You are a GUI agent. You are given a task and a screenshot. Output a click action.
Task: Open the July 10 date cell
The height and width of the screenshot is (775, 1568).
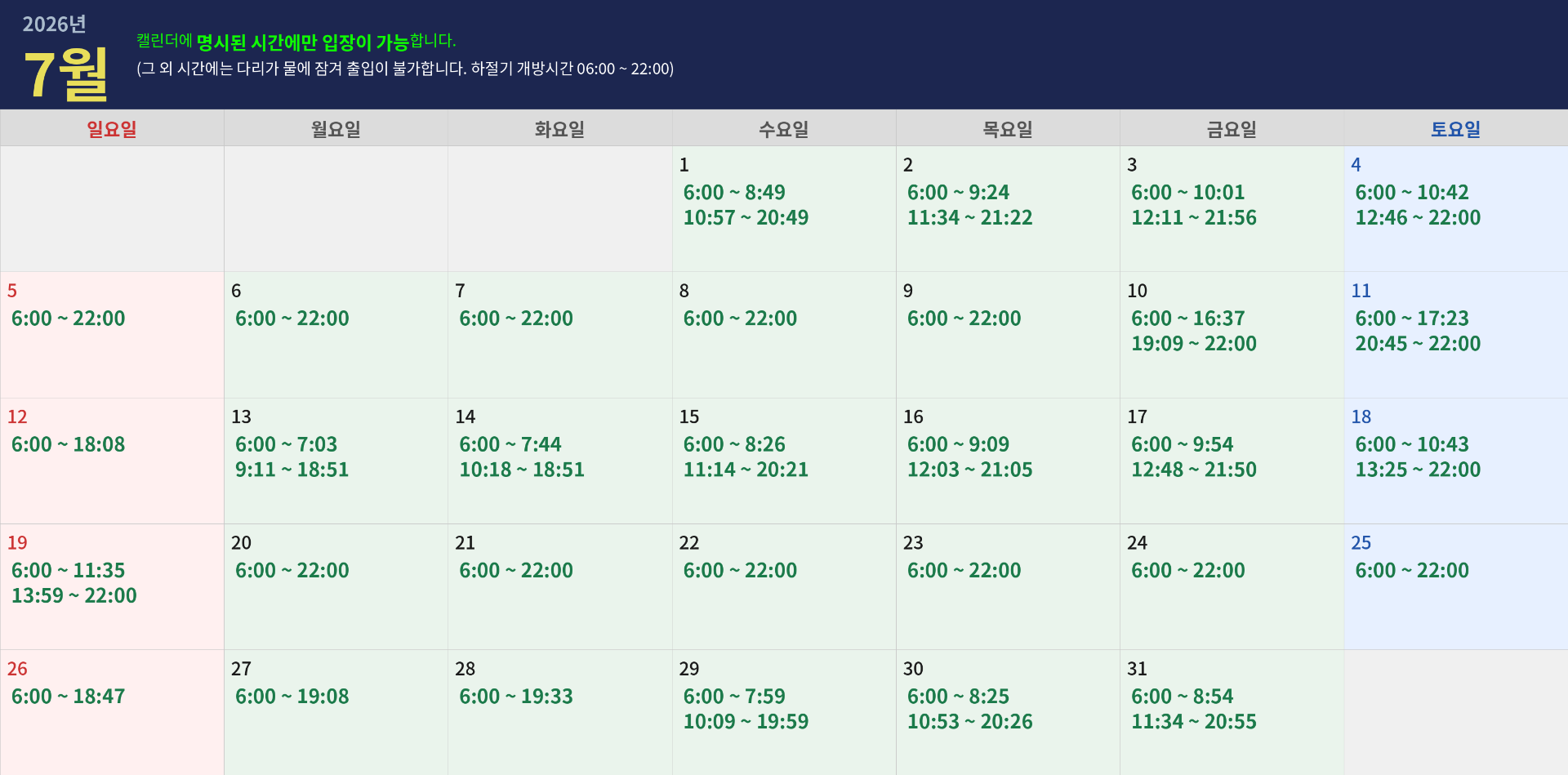point(1232,335)
